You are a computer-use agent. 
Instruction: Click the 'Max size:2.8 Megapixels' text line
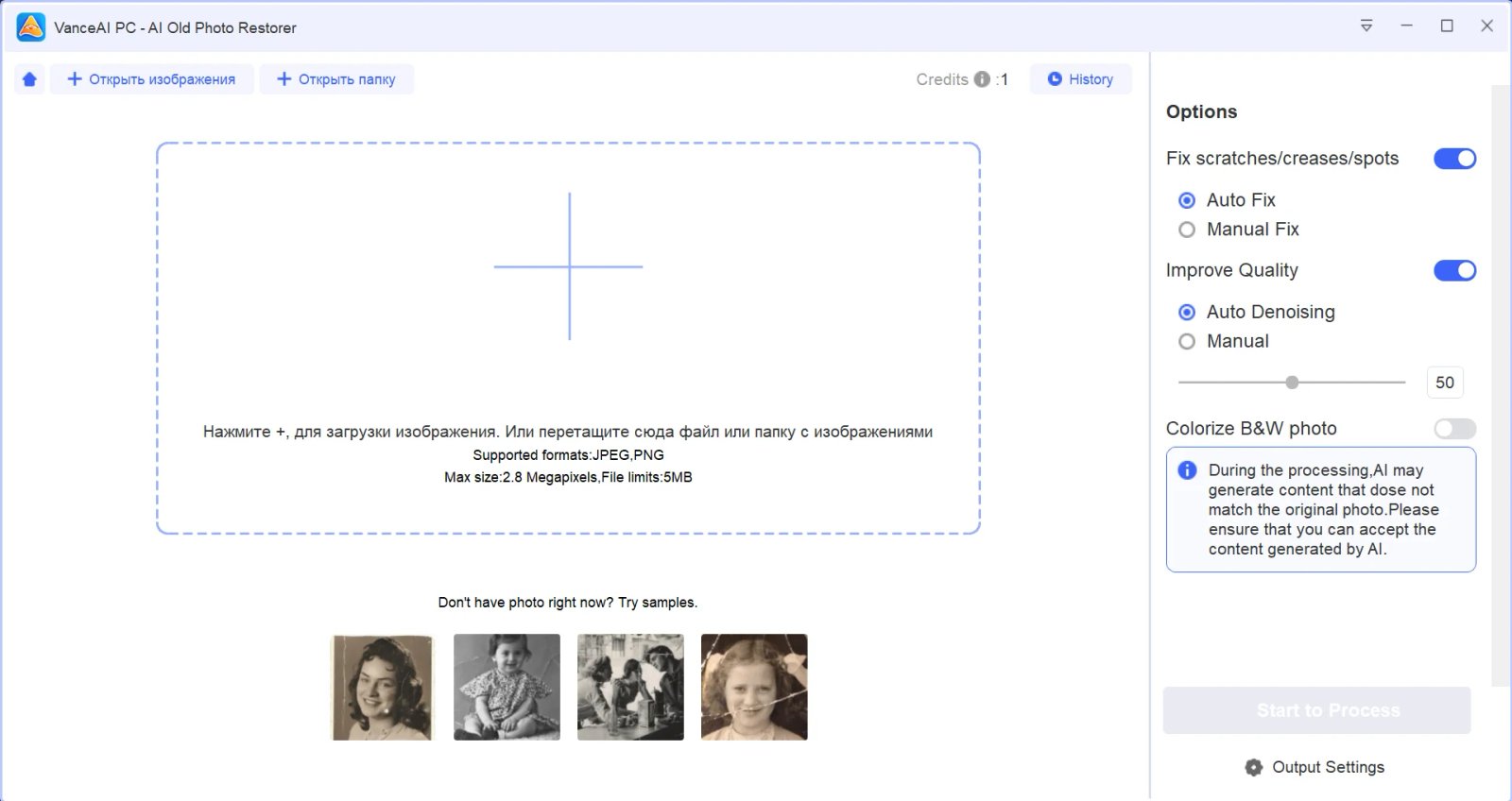[x=568, y=478]
